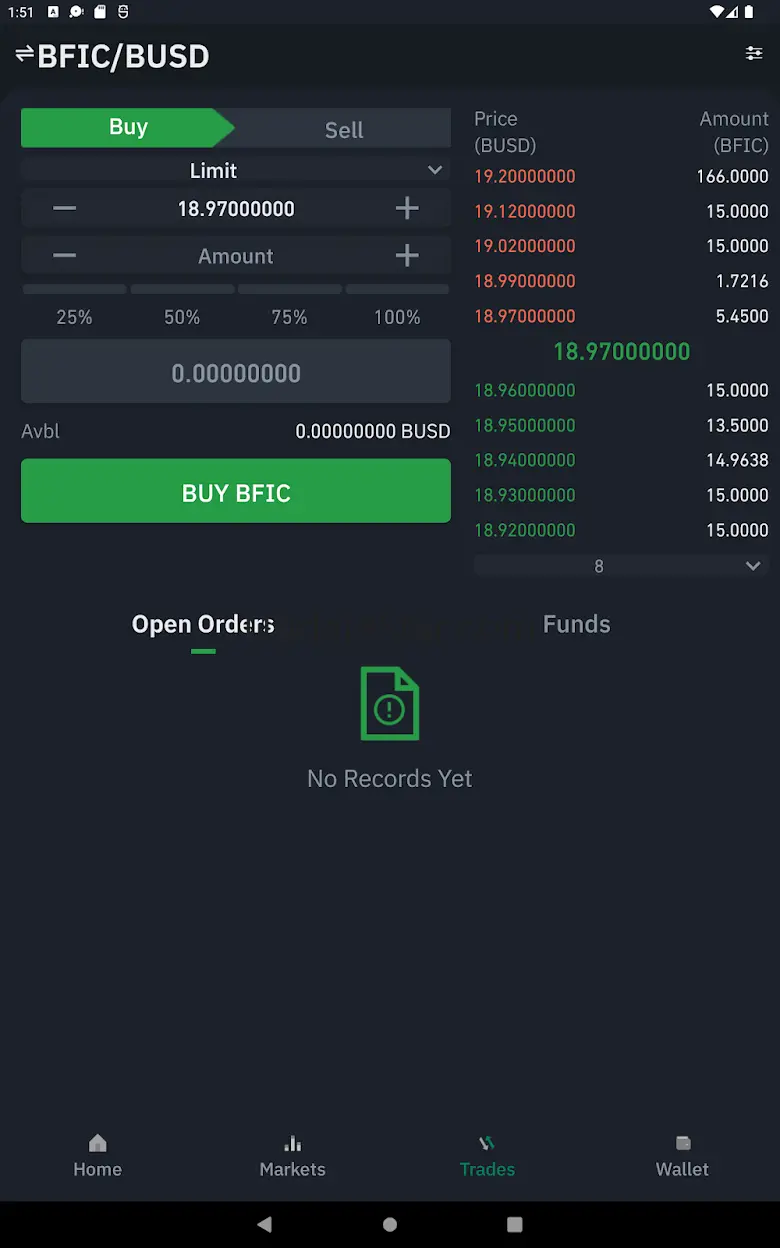
Task: Open the trade settings sliders icon
Action: coord(754,54)
